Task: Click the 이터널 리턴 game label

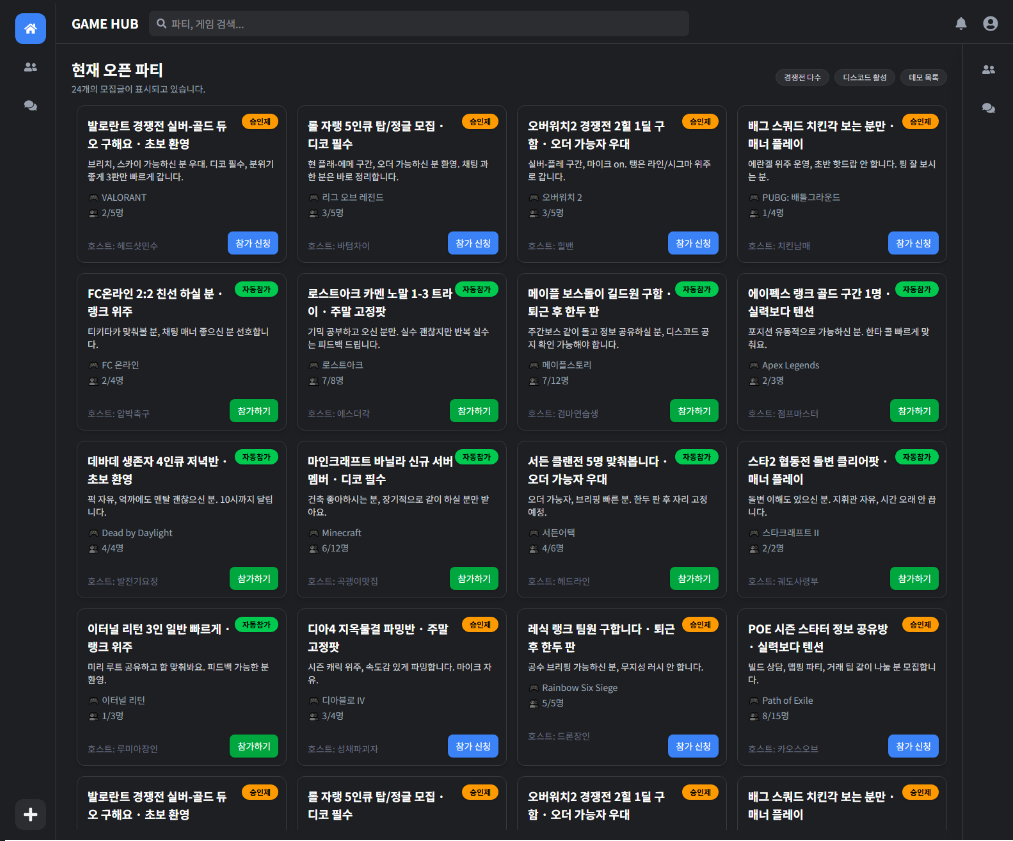Action: [x=123, y=701]
